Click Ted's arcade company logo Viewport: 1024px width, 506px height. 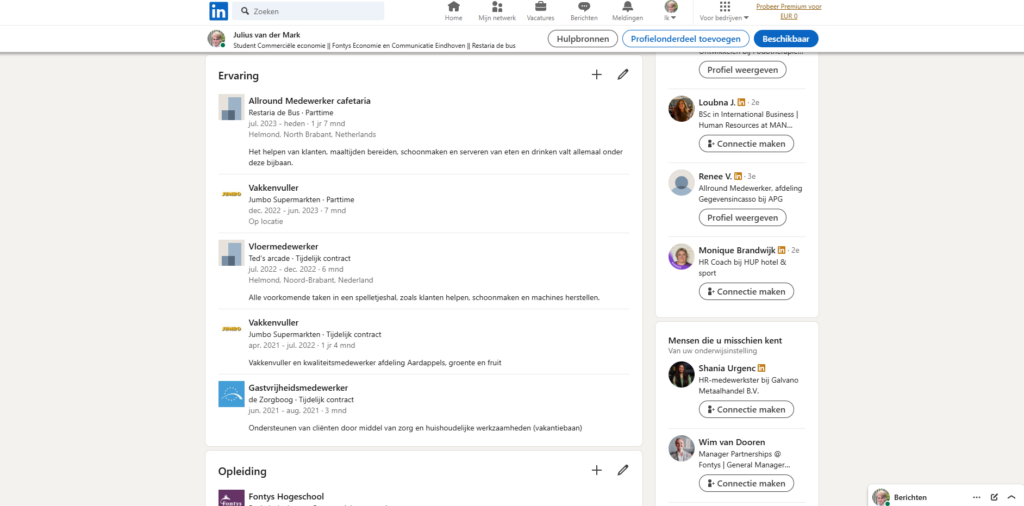click(231, 253)
